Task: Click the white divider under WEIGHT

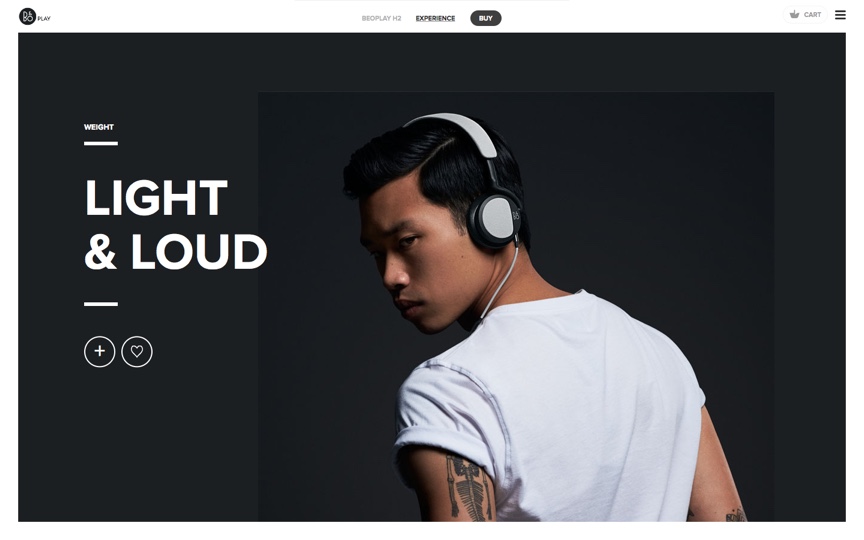Action: click(101, 144)
